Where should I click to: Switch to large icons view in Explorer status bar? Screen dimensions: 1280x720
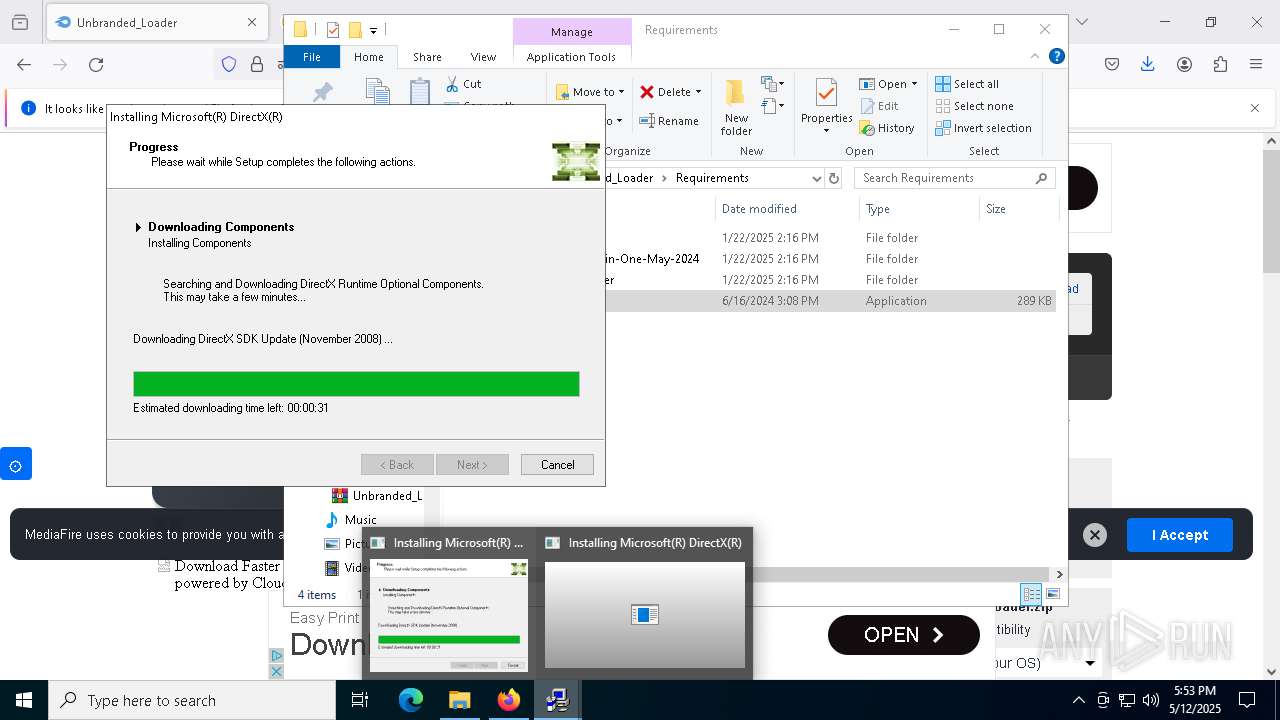coord(1052,594)
